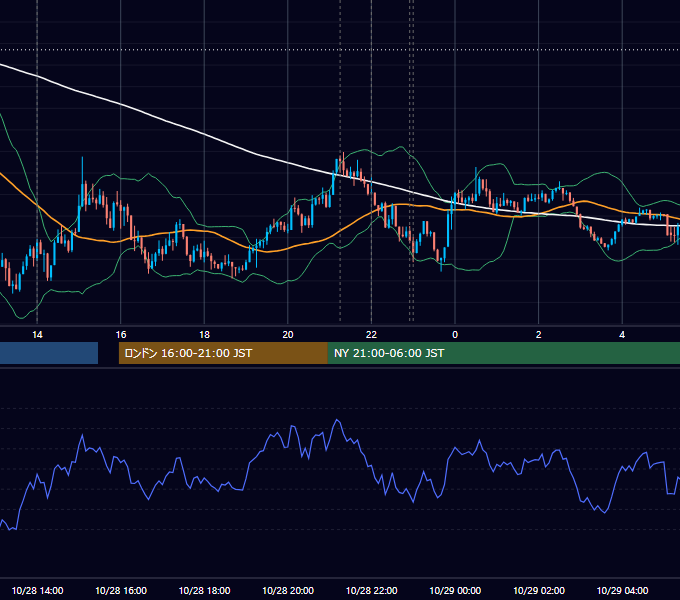Click the blue session bar before London

point(49,353)
